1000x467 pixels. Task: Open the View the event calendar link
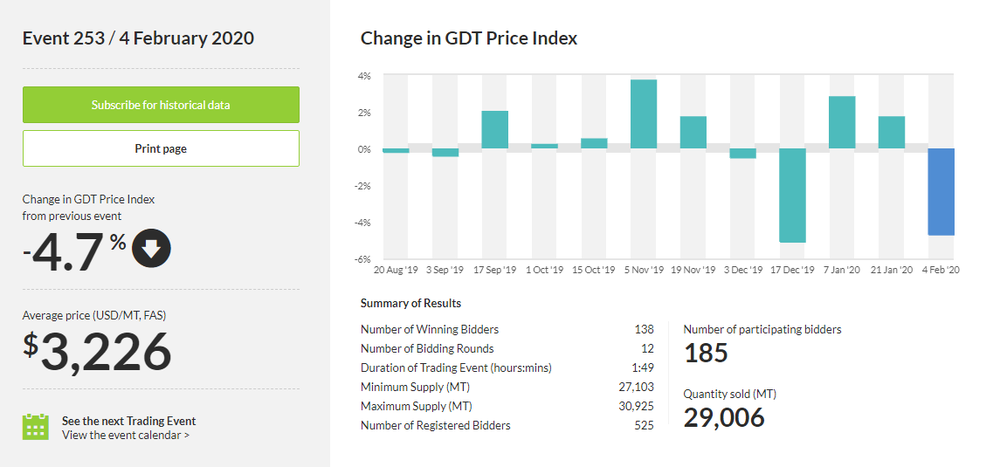(x=126, y=435)
